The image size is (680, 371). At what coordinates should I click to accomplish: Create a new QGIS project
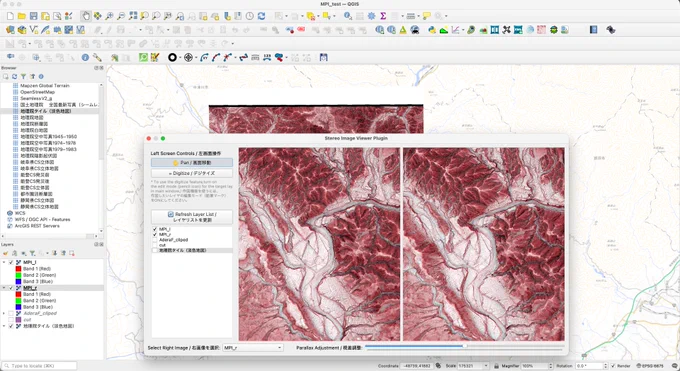(x=10, y=16)
